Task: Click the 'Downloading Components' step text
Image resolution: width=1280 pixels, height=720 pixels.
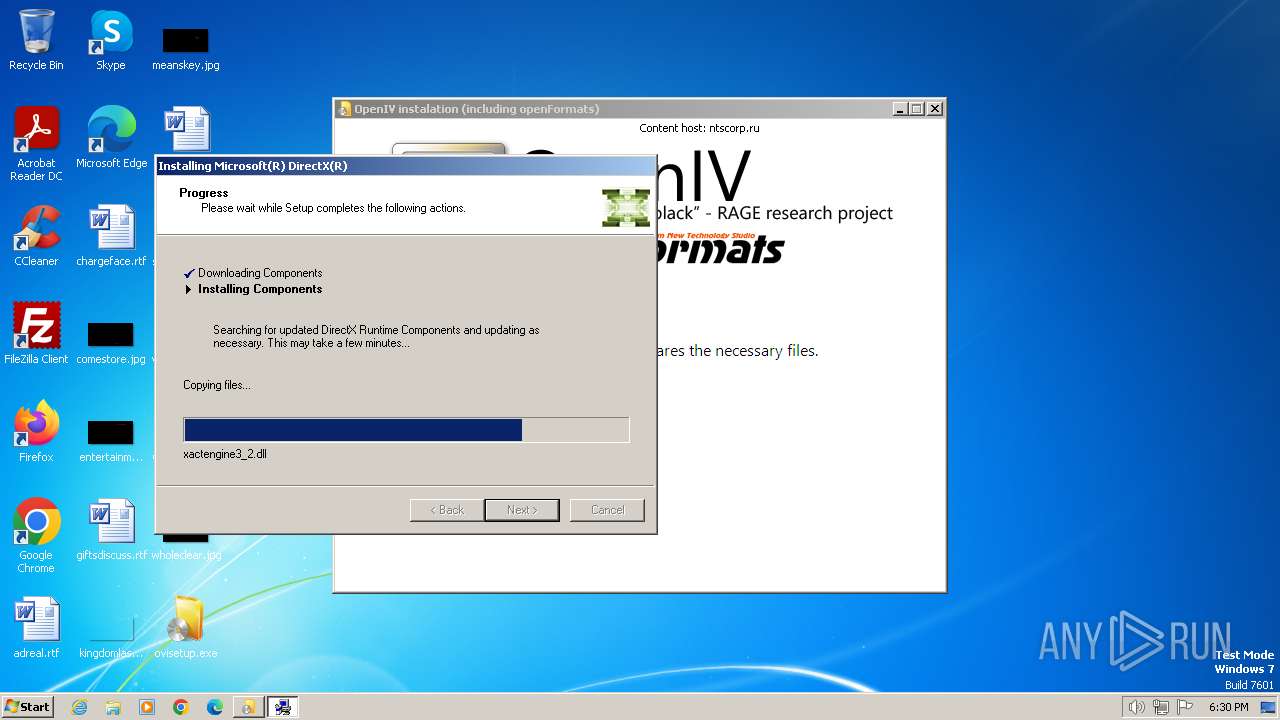Action: click(x=260, y=273)
